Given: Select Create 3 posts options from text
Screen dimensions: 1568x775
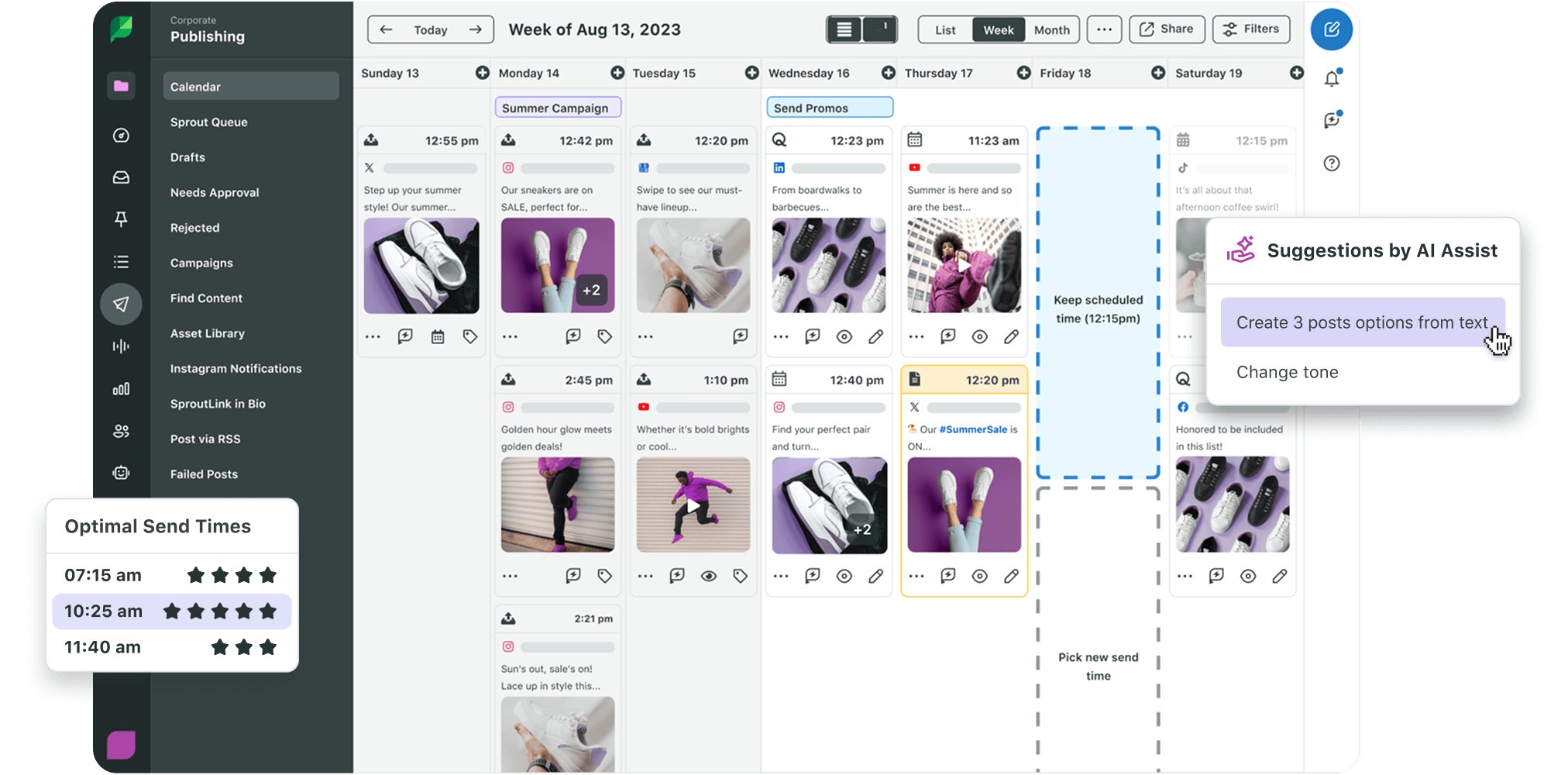Looking at the screenshot, I should point(1362,322).
